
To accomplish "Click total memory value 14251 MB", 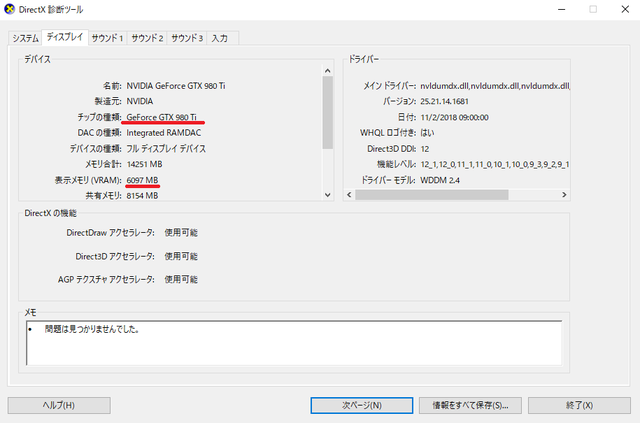I will point(144,164).
